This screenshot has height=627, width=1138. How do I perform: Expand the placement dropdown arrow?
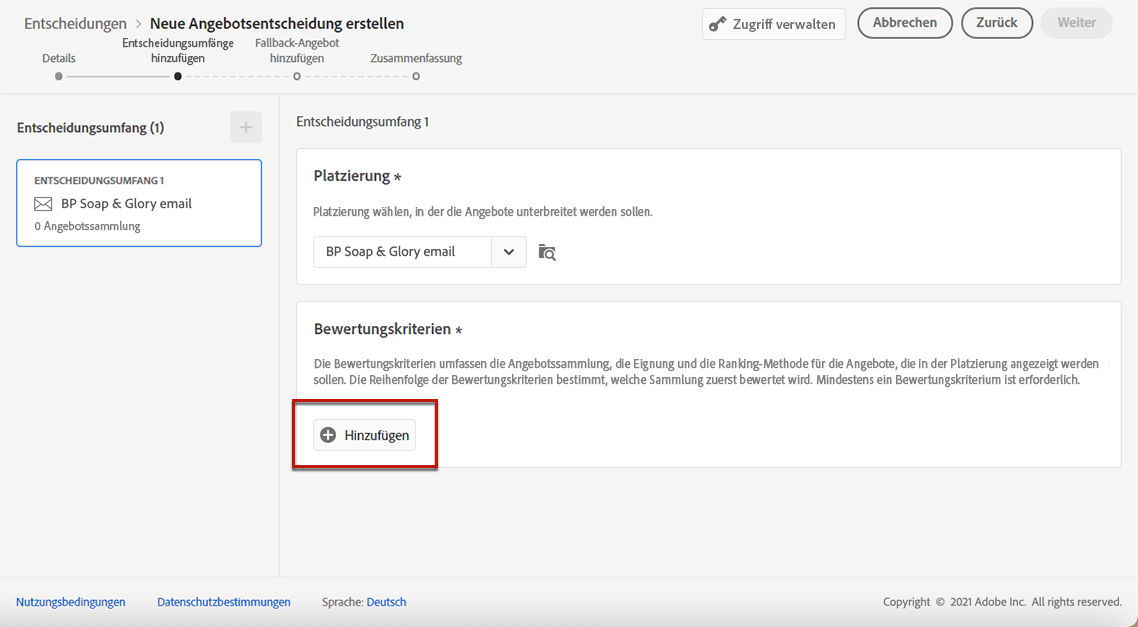[508, 252]
